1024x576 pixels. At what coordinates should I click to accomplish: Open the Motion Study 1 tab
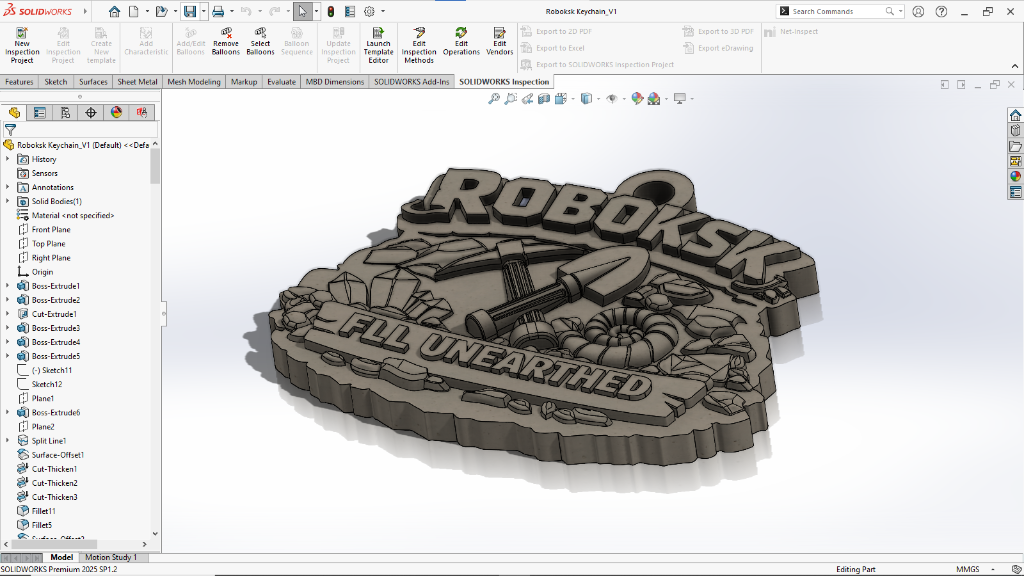[x=111, y=557]
